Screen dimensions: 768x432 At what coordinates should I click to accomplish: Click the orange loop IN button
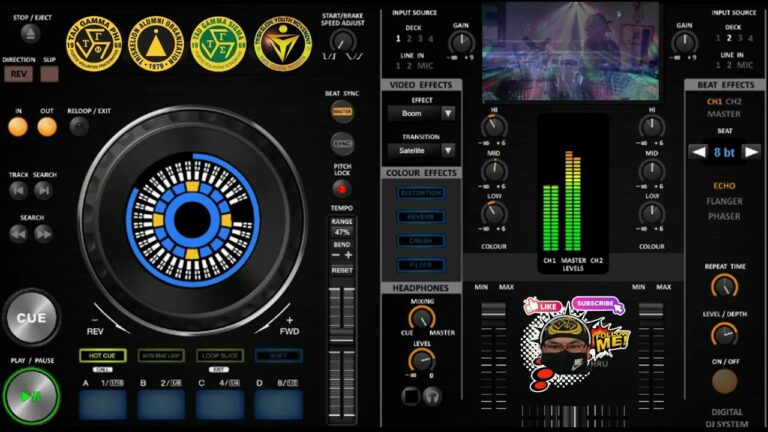point(18,127)
